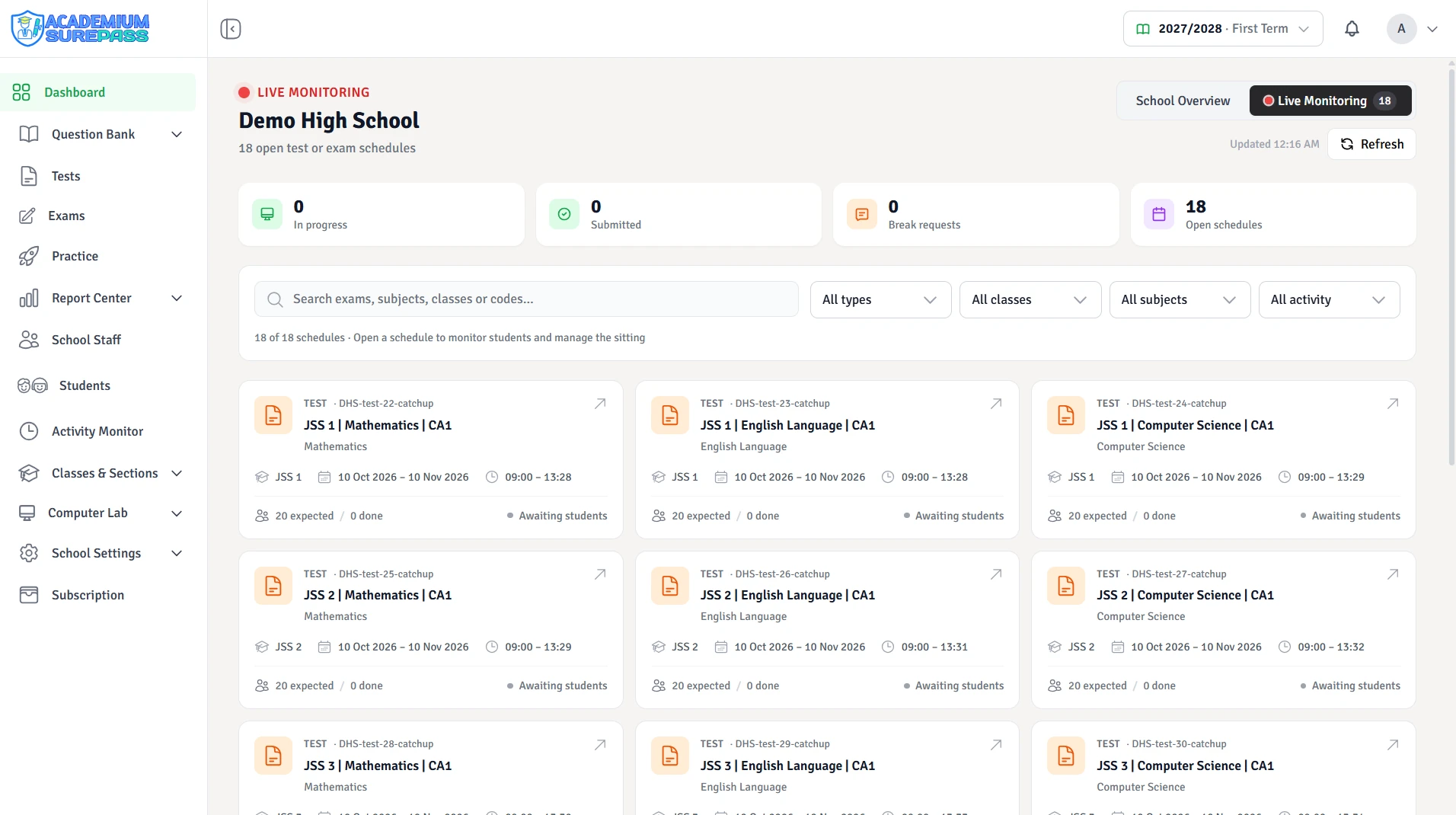
Task: Click the Open schedules calendar icon
Action: 1159,214
